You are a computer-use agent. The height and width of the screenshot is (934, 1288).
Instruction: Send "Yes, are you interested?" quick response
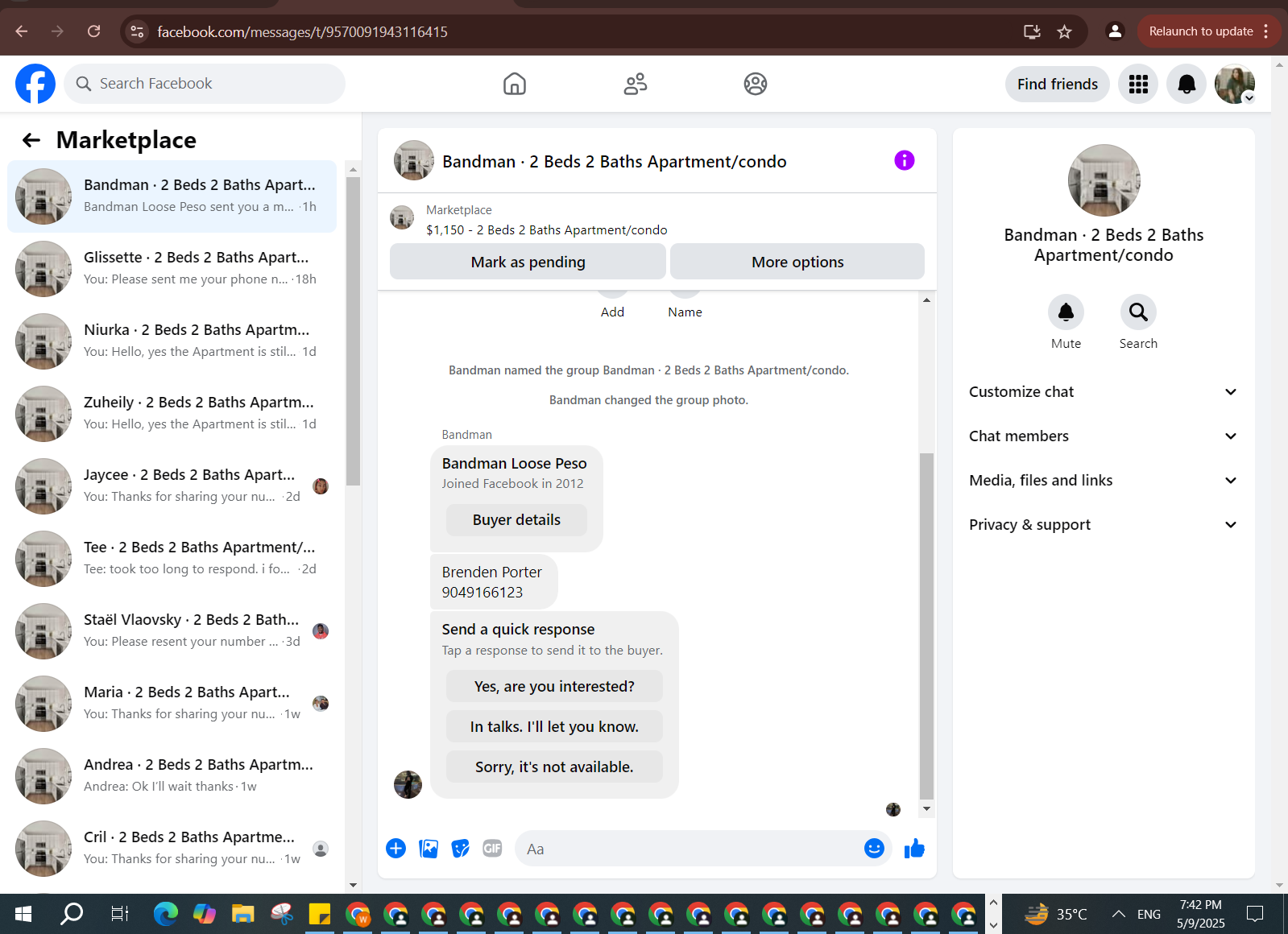tap(554, 687)
